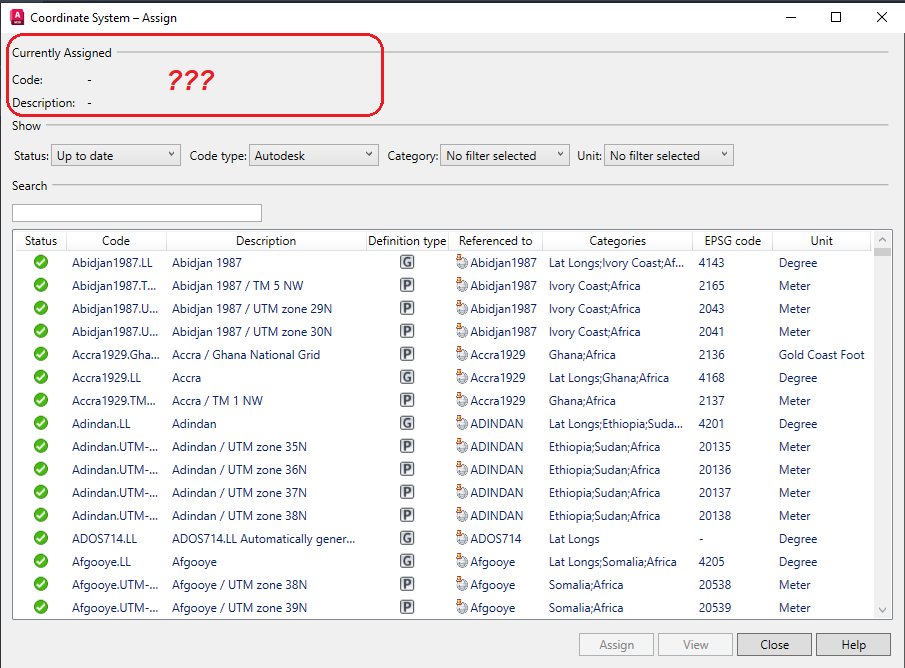Click the Help button
The image size is (905, 668).
[x=853, y=644]
